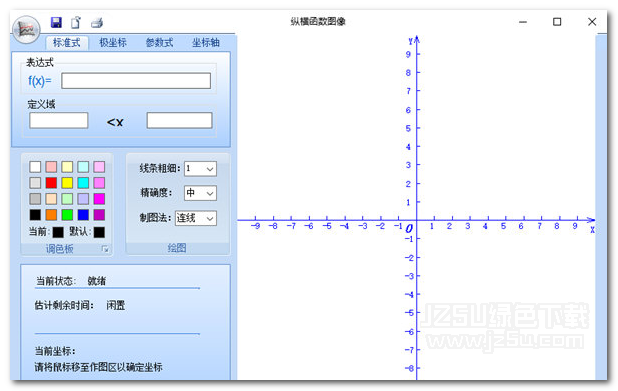The width and height of the screenshot is (618, 391).
Task: Close the function graph window
Action: [592, 22]
